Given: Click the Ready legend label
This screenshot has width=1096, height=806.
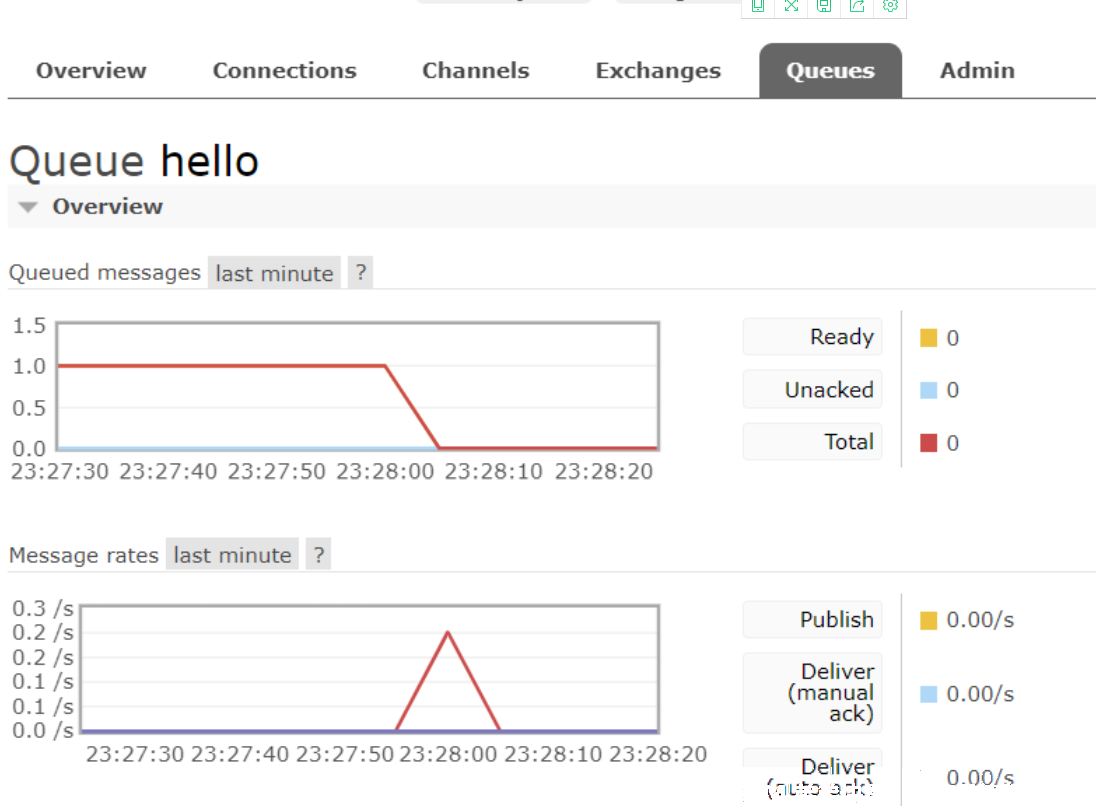Looking at the screenshot, I should point(812,336).
